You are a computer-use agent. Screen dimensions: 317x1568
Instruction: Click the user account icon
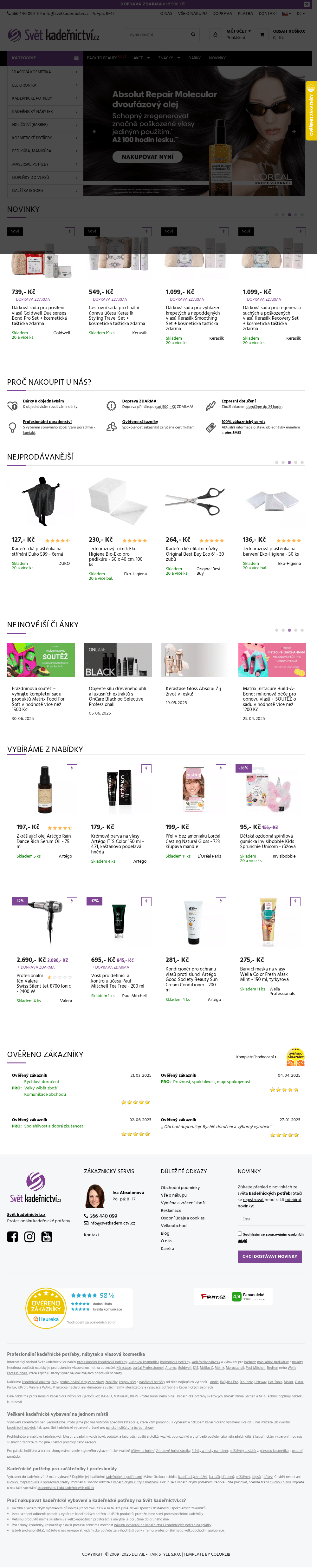(215, 35)
